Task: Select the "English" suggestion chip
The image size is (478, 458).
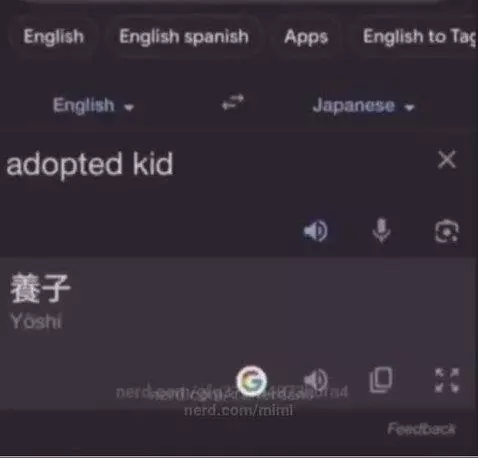Action: (x=53, y=37)
